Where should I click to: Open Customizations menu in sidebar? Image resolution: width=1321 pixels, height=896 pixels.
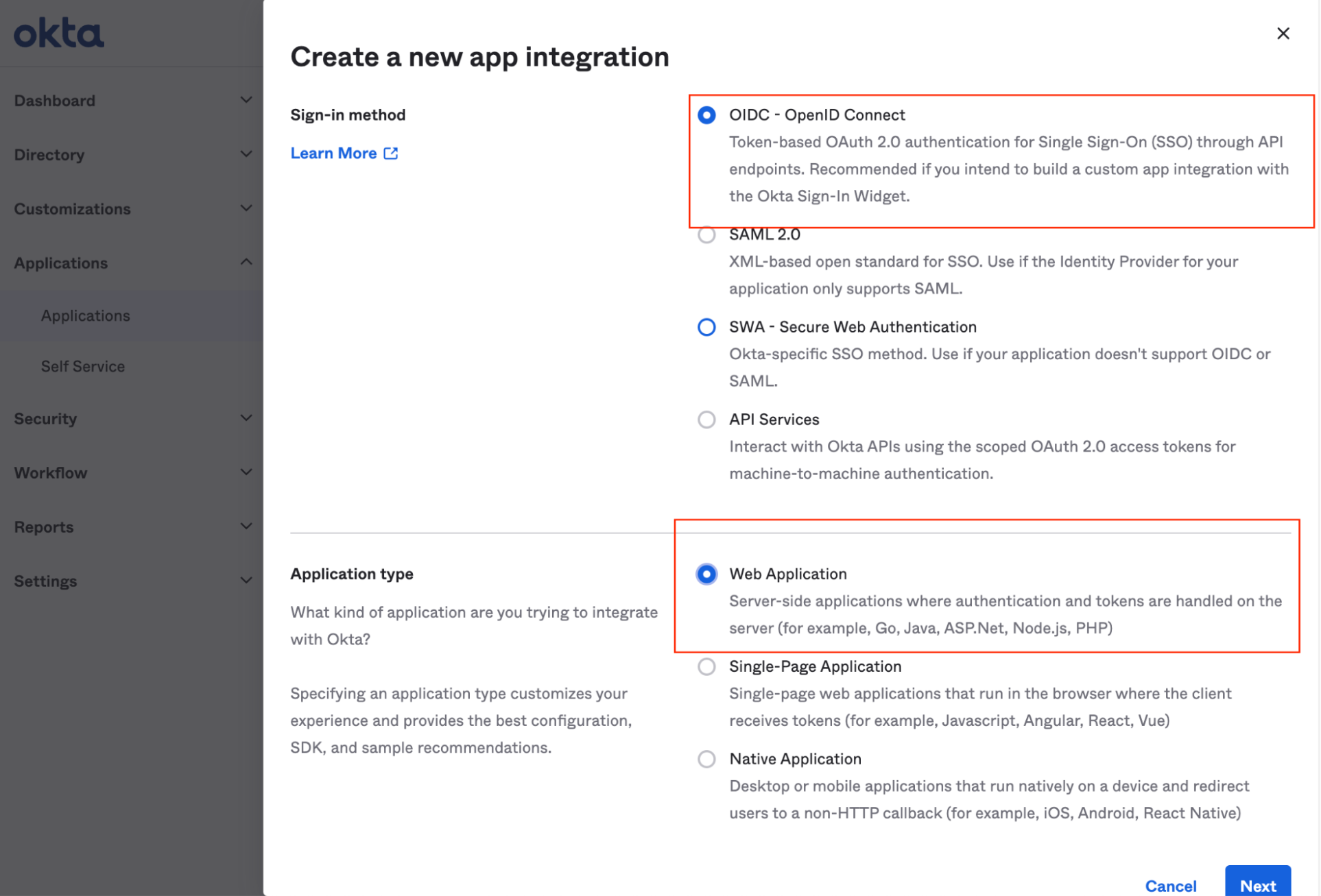click(72, 209)
